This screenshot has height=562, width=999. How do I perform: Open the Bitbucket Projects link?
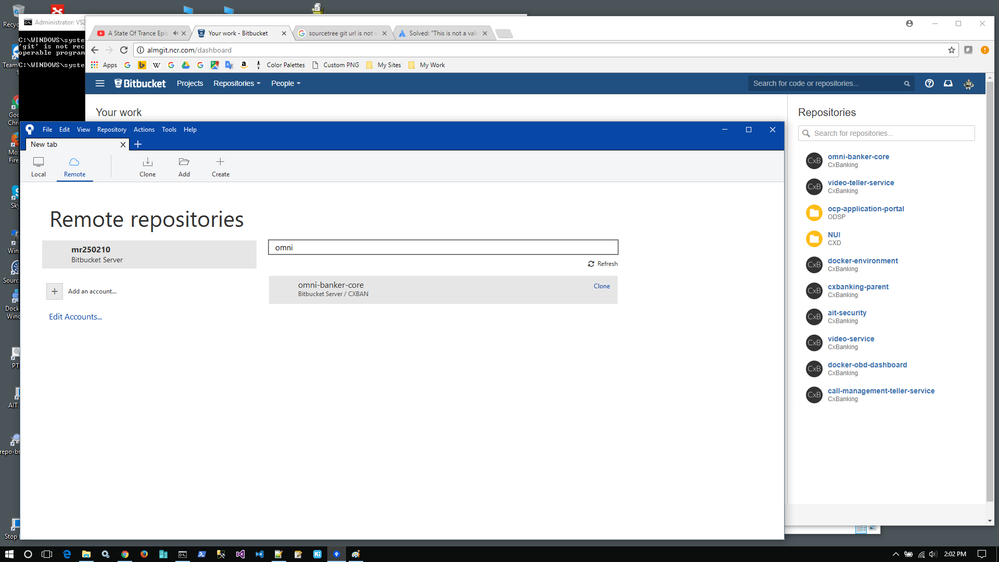click(x=190, y=83)
